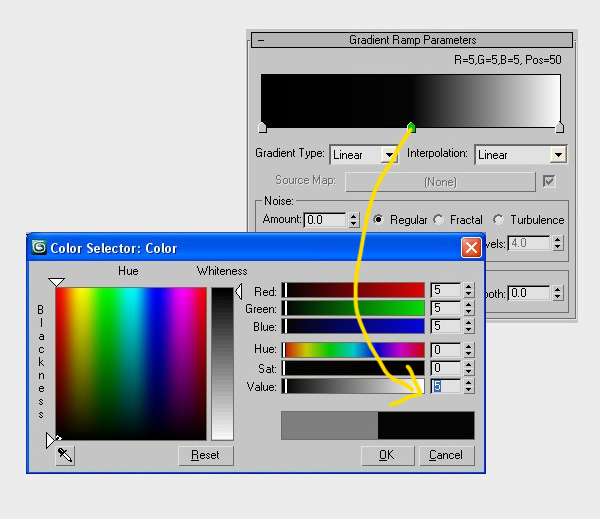600x519 pixels.
Task: Collapse the Gradient Ramp Parameters rollout
Action: (261, 41)
